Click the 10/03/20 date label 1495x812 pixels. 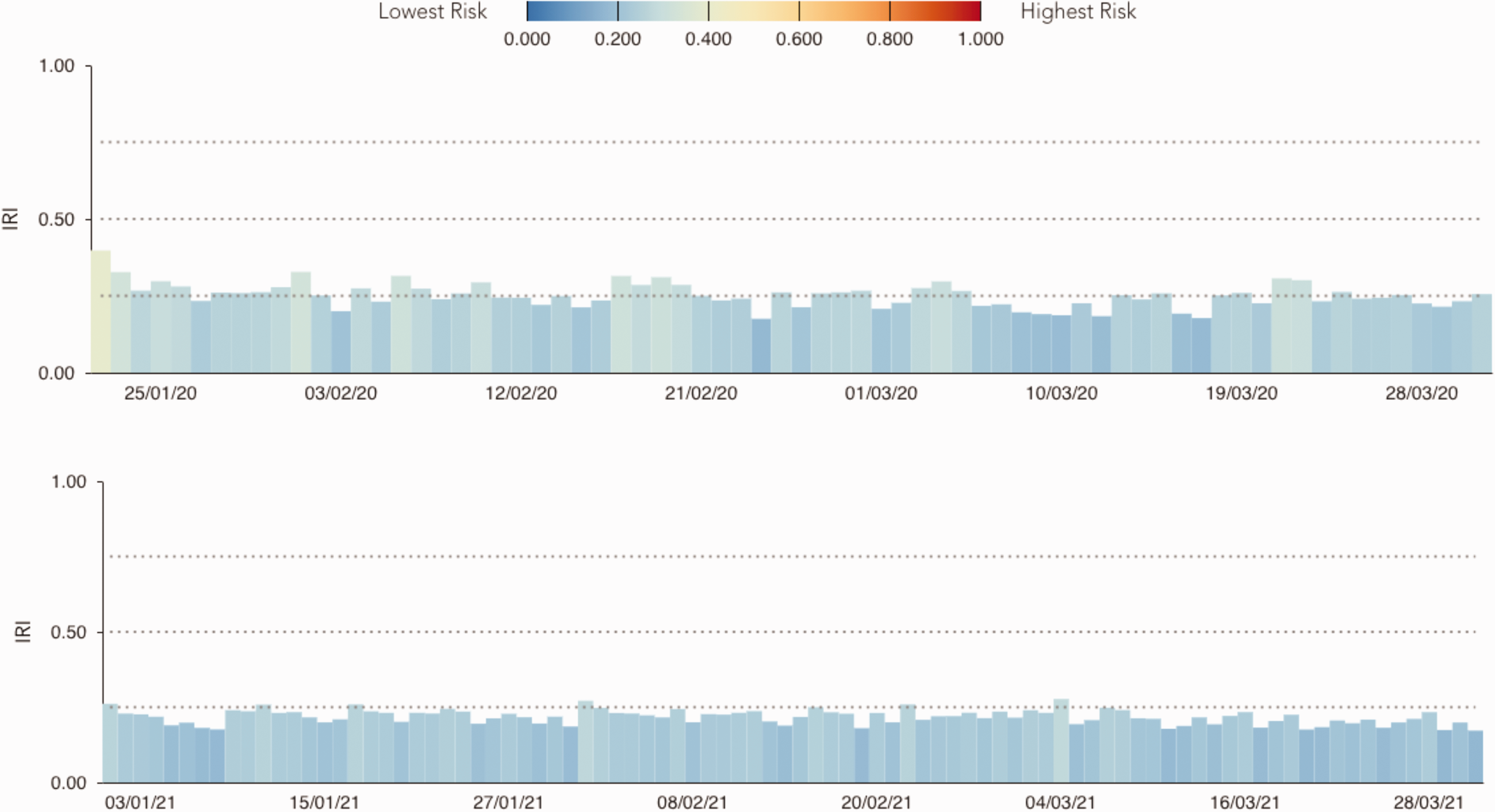(x=1061, y=393)
